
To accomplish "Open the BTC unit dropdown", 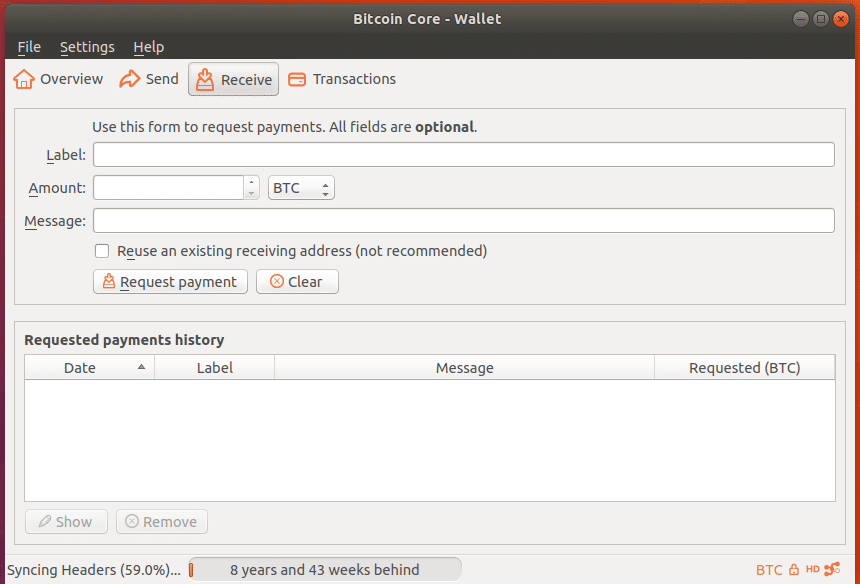I will point(301,188).
